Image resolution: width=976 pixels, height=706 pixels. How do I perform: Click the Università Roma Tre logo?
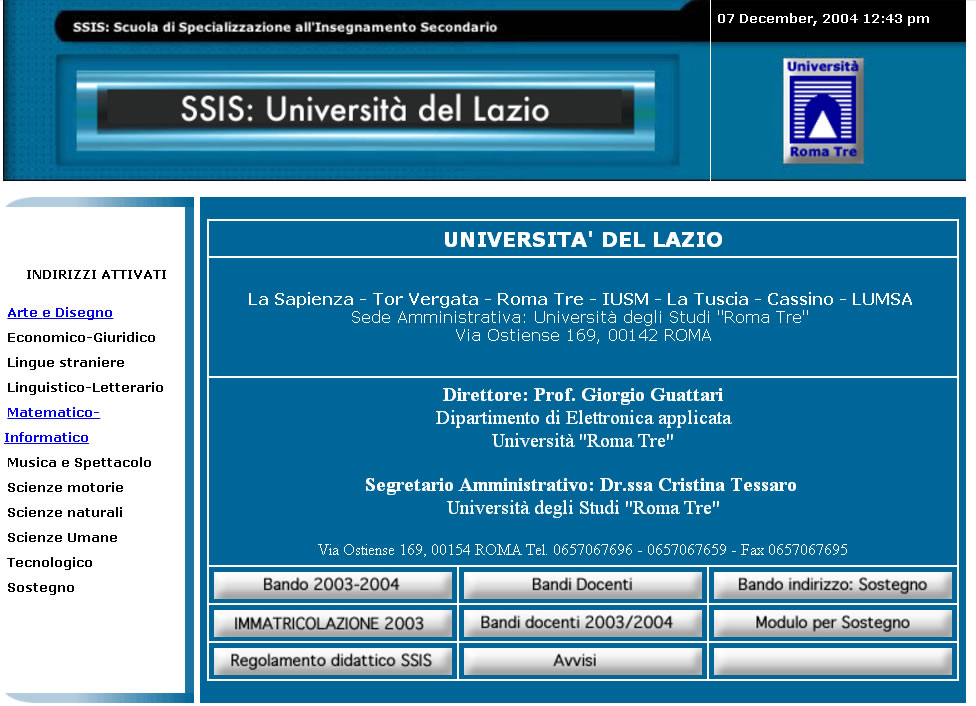[823, 111]
